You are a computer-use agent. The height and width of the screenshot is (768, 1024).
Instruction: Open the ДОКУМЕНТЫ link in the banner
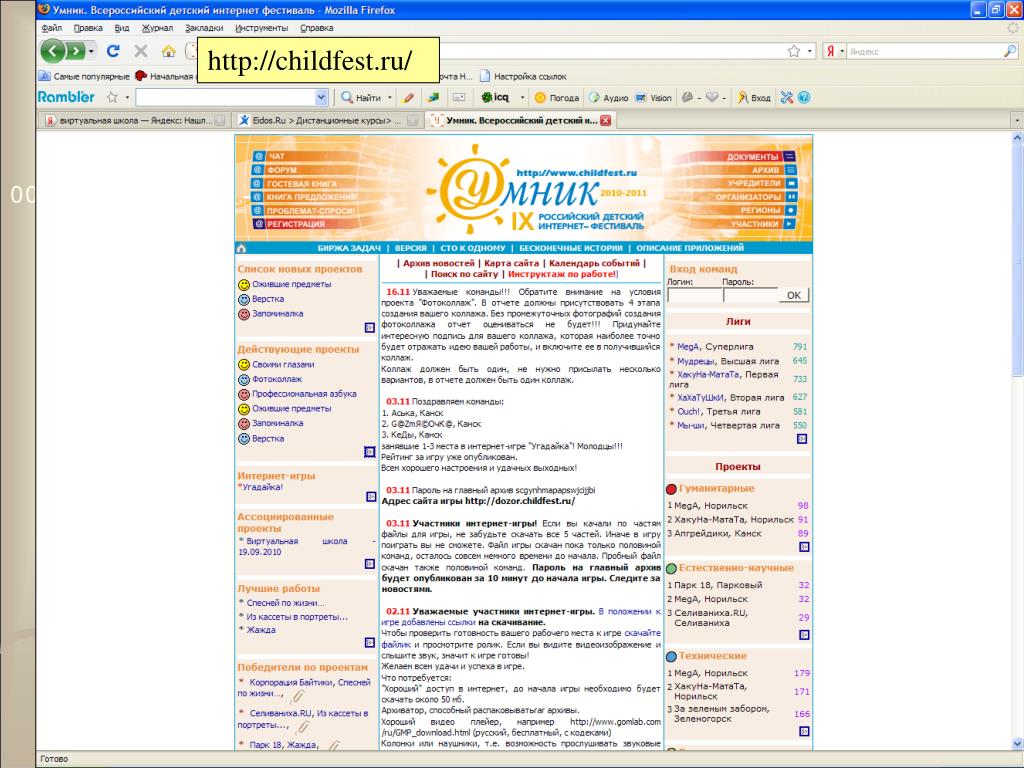point(752,157)
